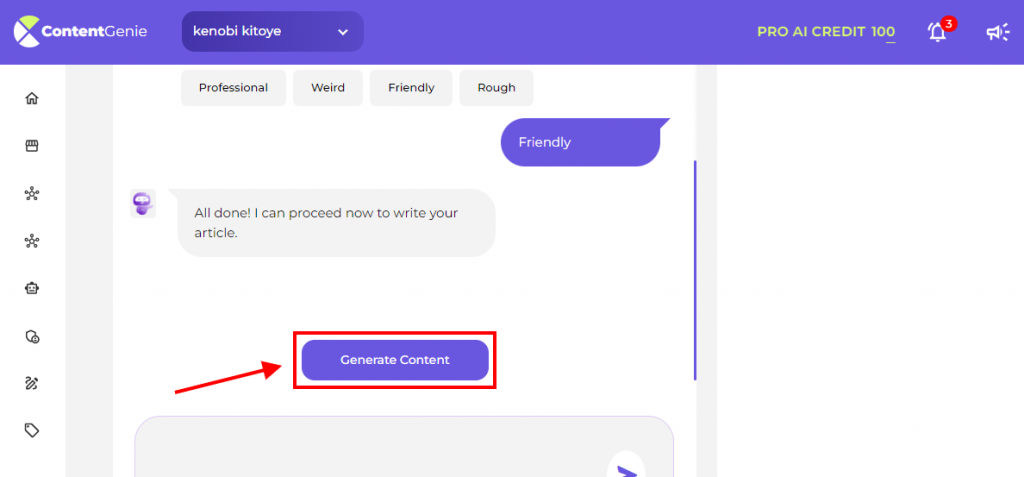The height and width of the screenshot is (477, 1024).
Task: Send message with paper plane button
Action: (626, 468)
